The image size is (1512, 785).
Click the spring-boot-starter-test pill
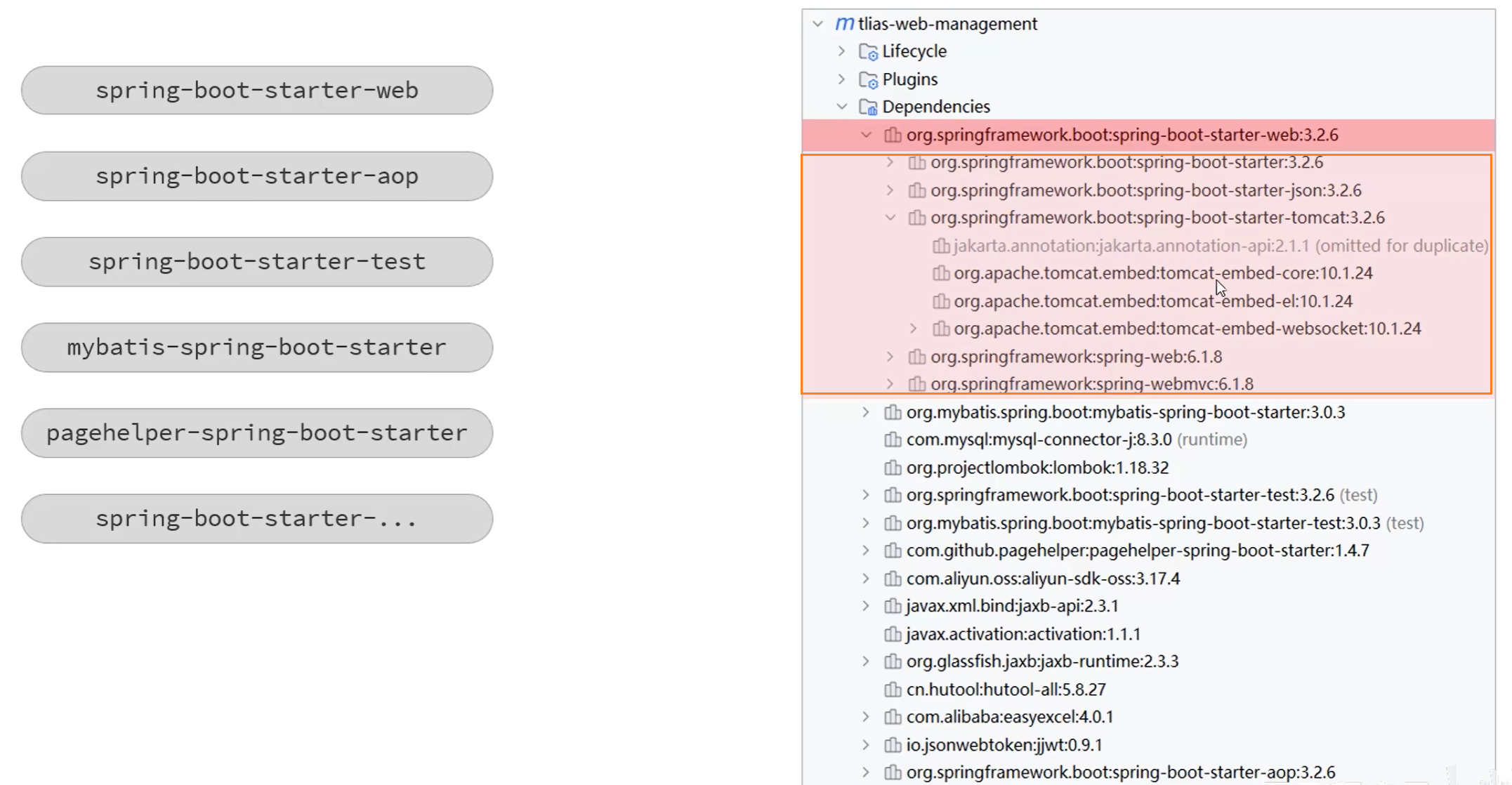pos(257,262)
